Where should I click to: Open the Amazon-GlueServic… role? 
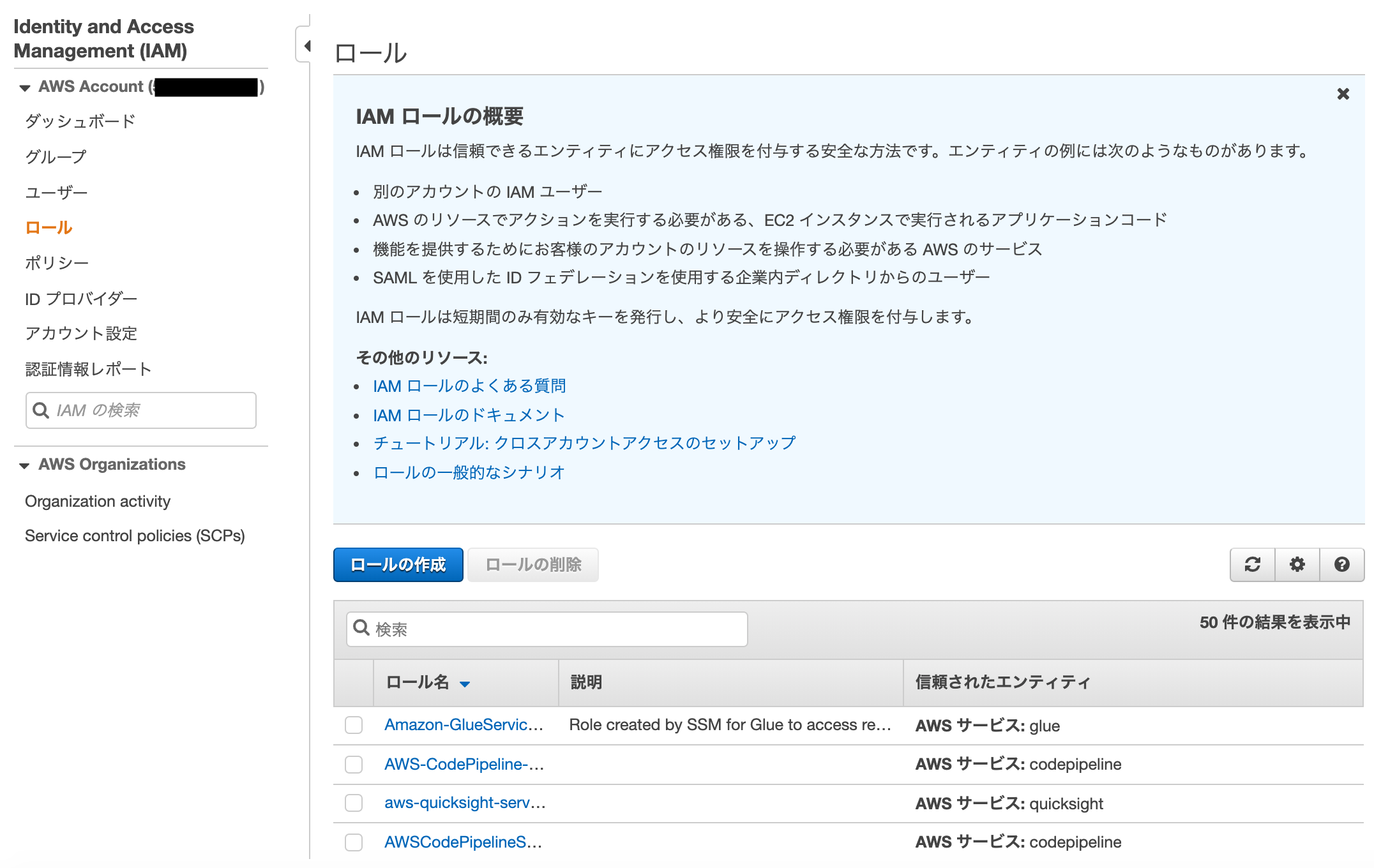click(x=464, y=725)
